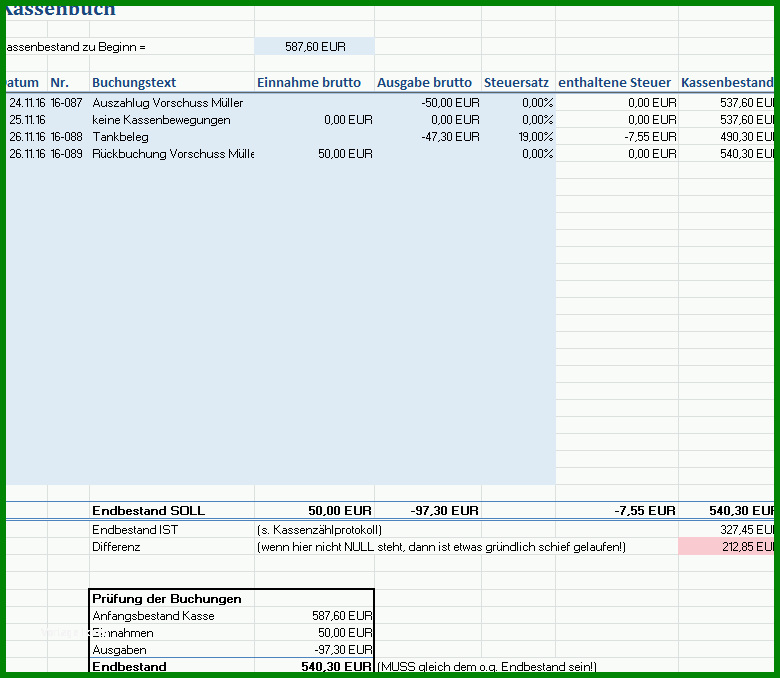Select receipt number cell 16-089

click(68, 154)
